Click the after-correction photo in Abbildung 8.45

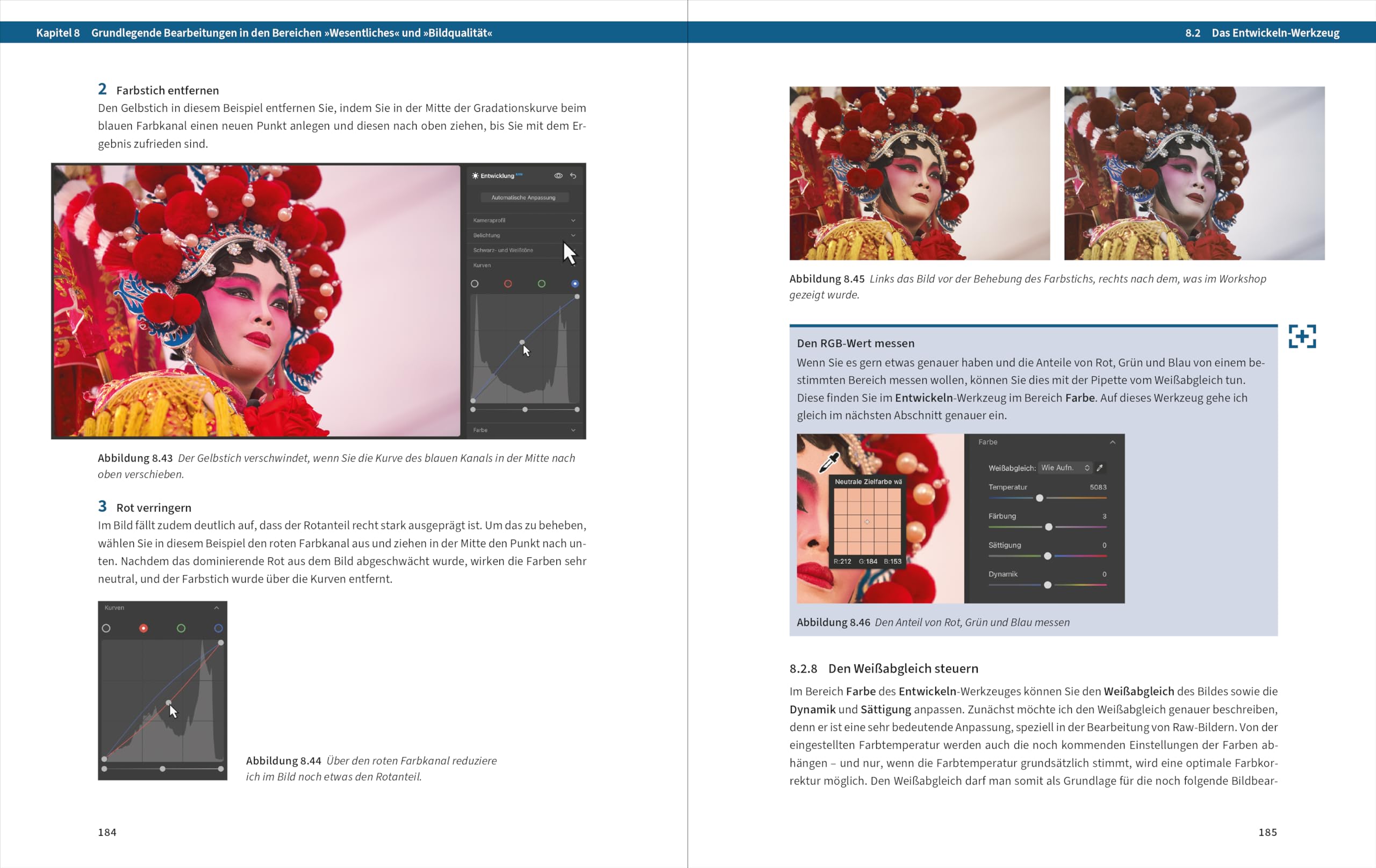[x=1194, y=173]
